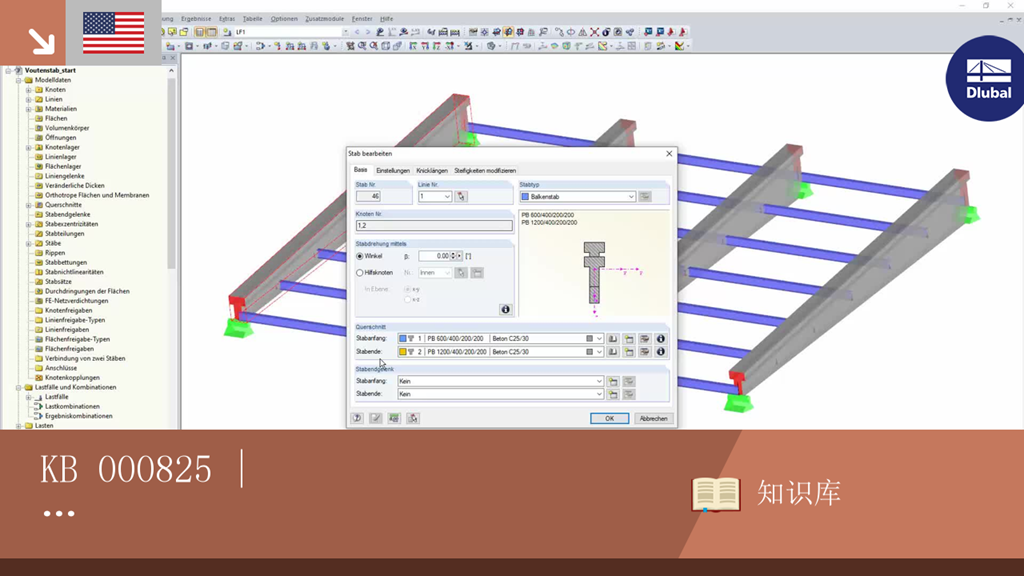Image resolution: width=1024 pixels, height=576 pixels.
Task: Open the LF1 load case dropdown in toolbar
Action: click(x=345, y=32)
